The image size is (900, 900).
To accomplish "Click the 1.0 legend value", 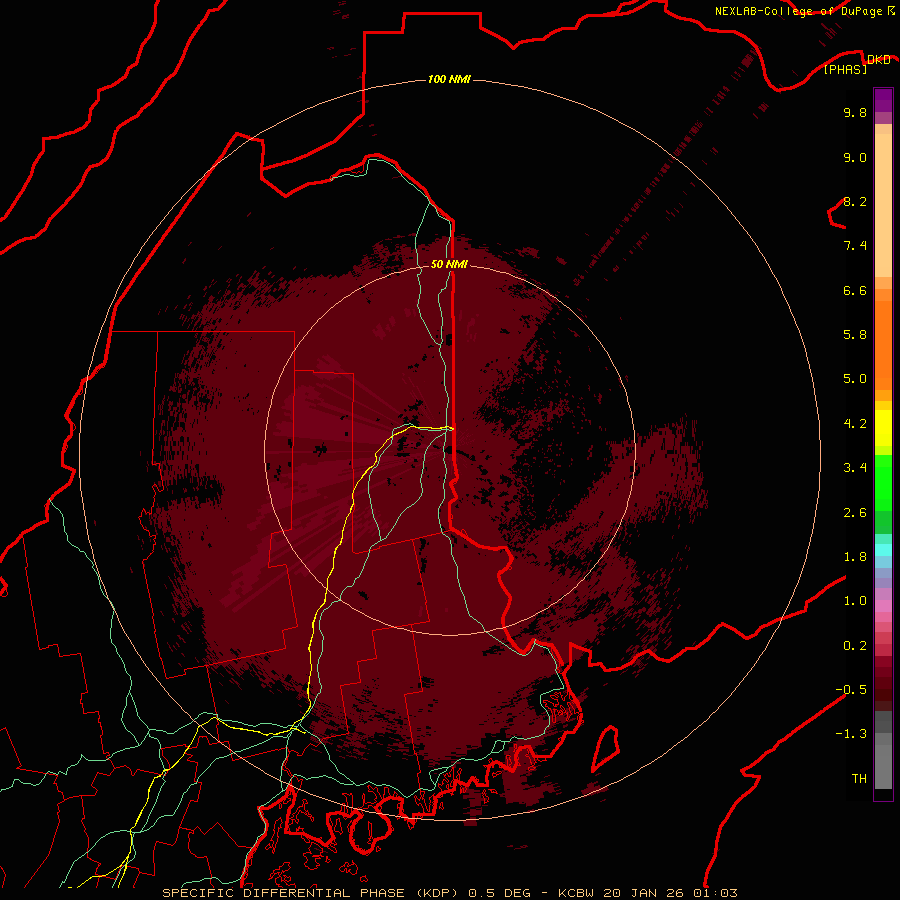I will (855, 600).
